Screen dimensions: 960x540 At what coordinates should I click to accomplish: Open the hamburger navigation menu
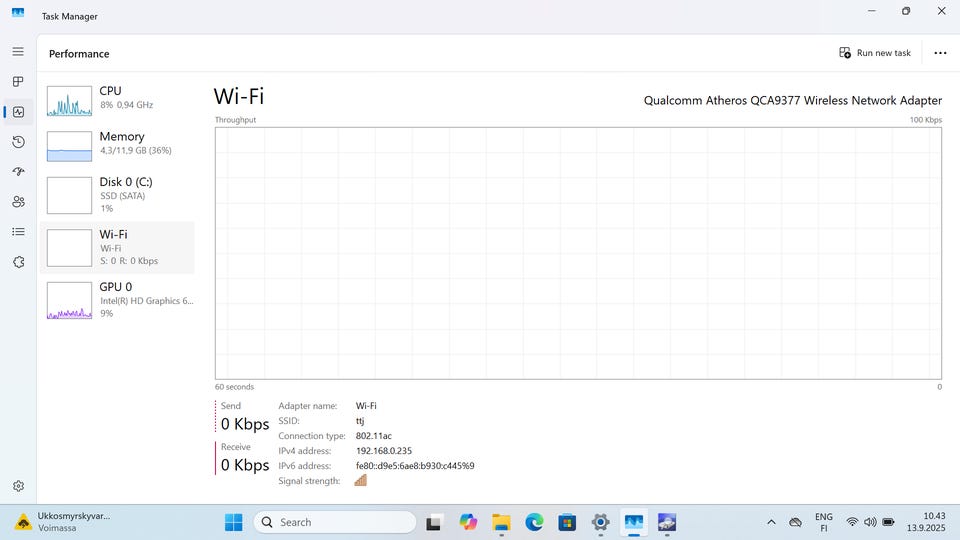18,51
